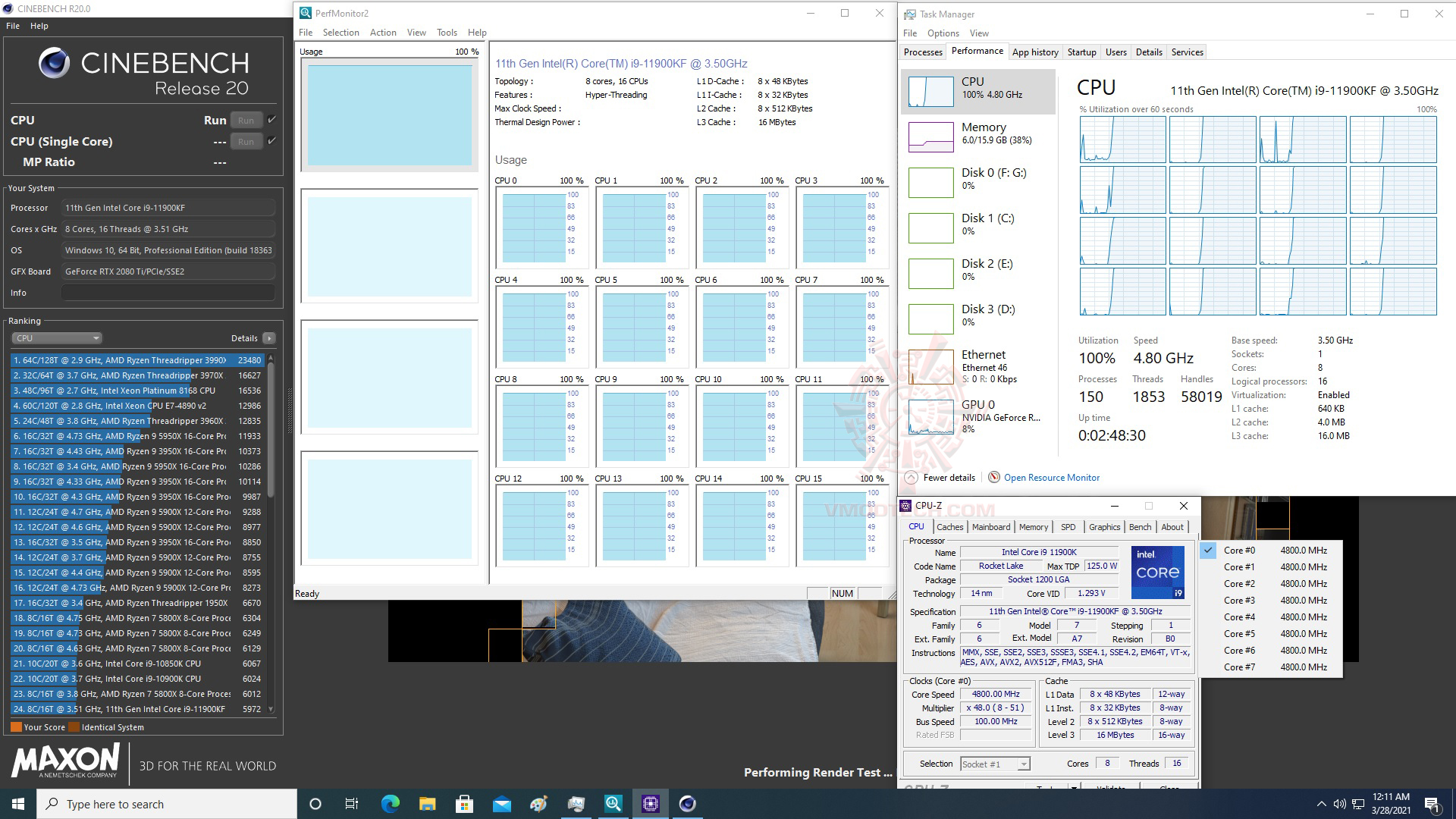
Task: Expand ranking Details arrow button
Action: tap(269, 338)
